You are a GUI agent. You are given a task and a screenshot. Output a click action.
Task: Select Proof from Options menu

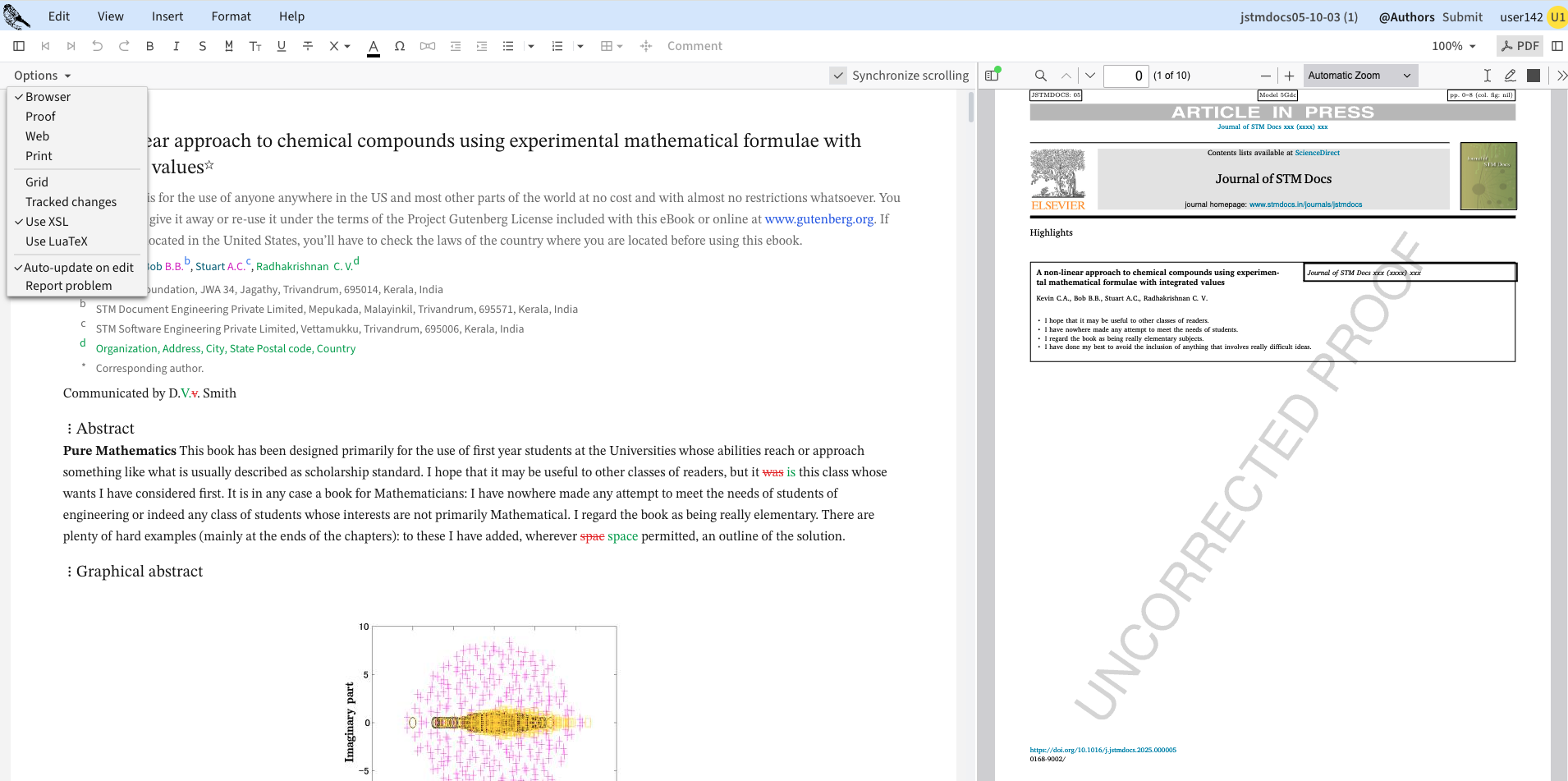pos(40,117)
